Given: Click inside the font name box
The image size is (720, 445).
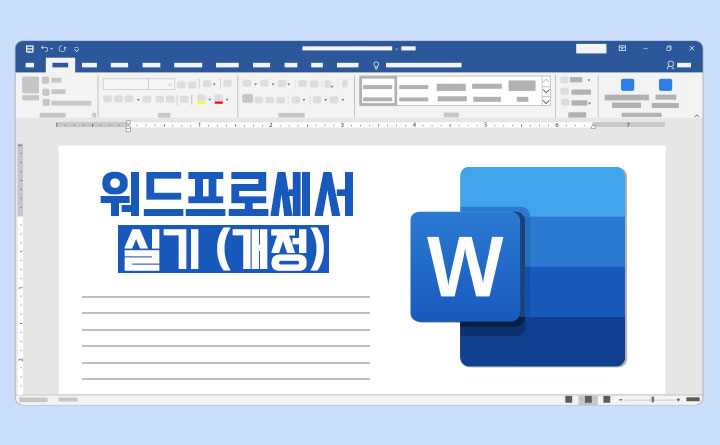Looking at the screenshot, I should (x=125, y=84).
